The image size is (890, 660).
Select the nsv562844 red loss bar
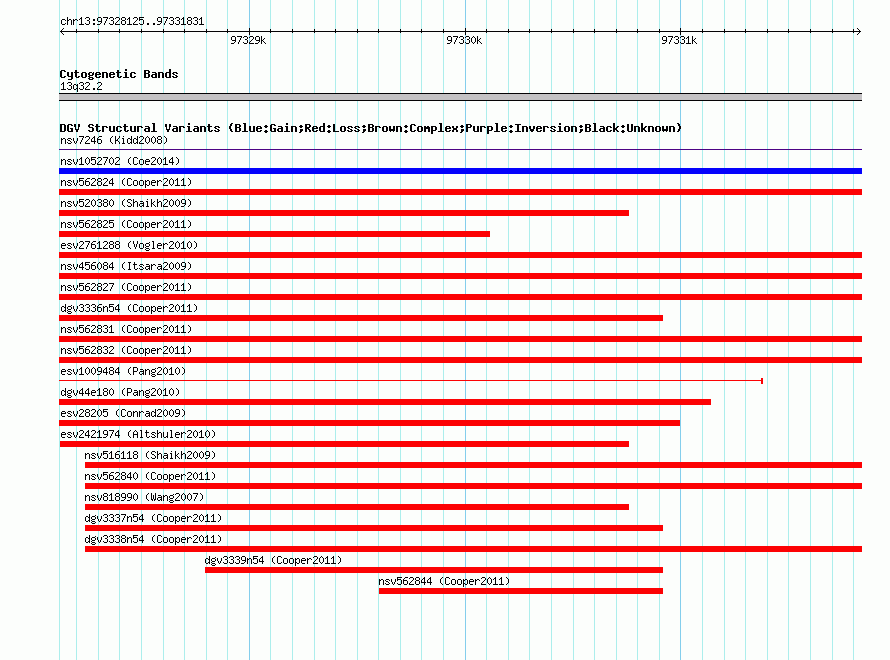tap(520, 591)
